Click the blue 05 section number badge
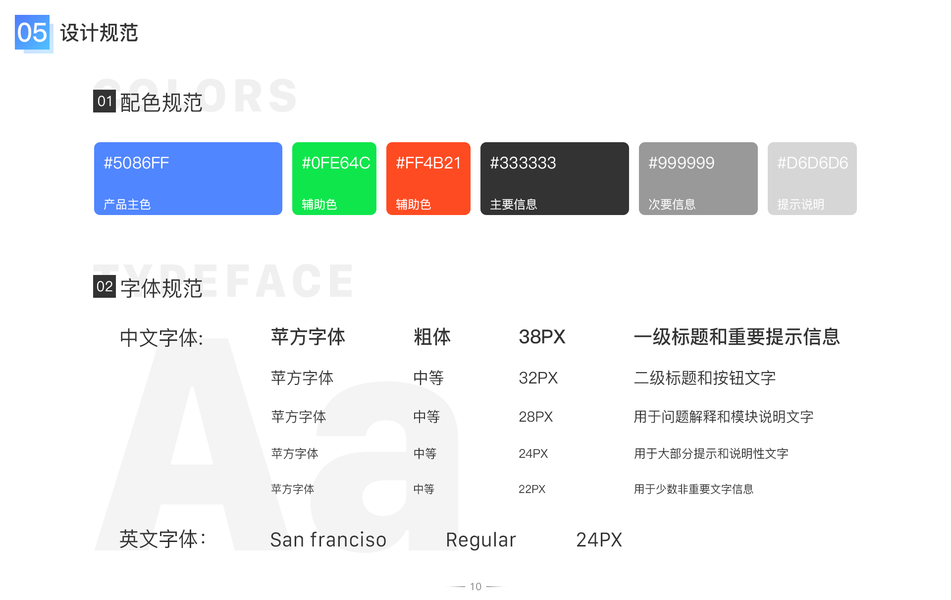951x600 pixels. (x=32, y=33)
